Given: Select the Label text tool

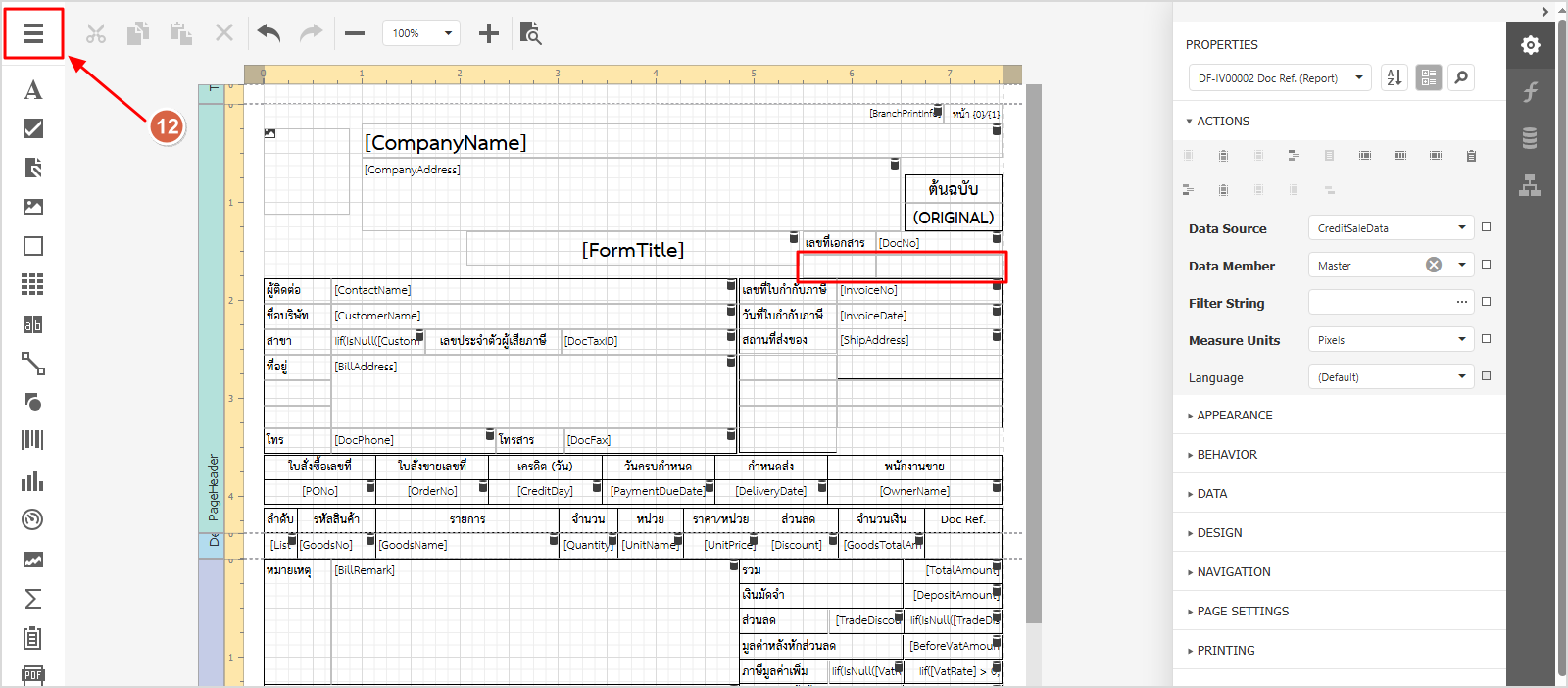Looking at the screenshot, I should click(x=33, y=90).
